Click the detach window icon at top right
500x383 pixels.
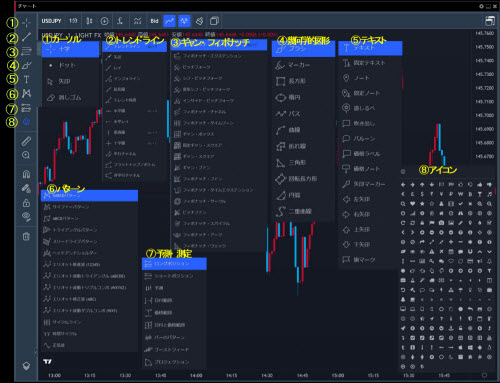489,21
